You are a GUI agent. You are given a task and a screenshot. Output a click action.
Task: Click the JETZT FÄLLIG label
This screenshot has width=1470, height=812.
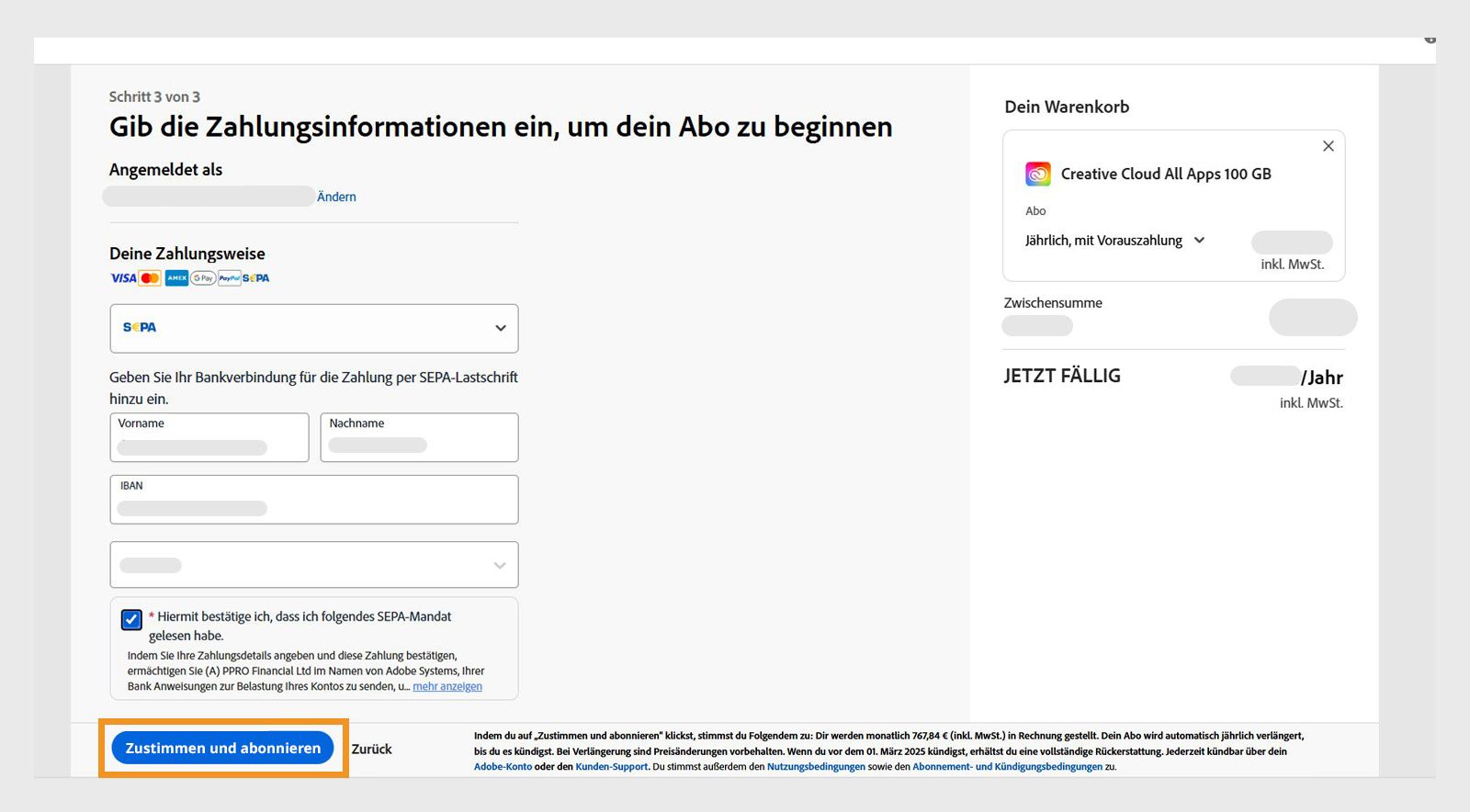(1062, 376)
